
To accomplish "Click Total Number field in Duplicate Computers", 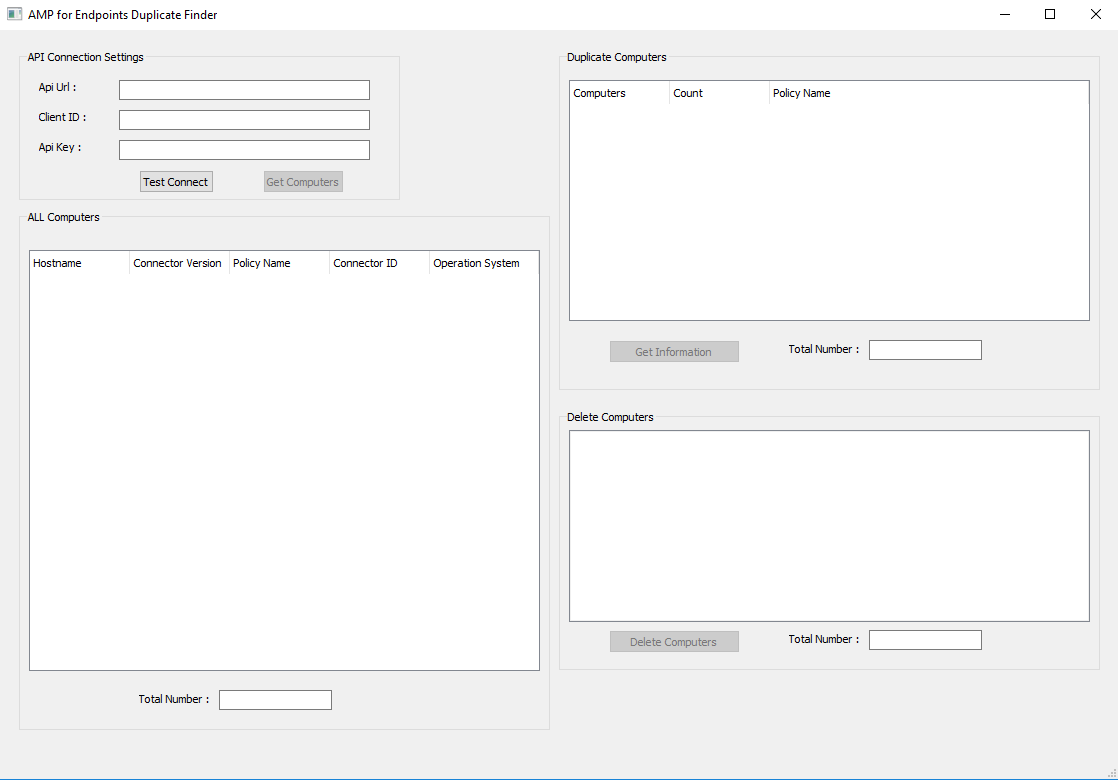I will click(x=925, y=350).
